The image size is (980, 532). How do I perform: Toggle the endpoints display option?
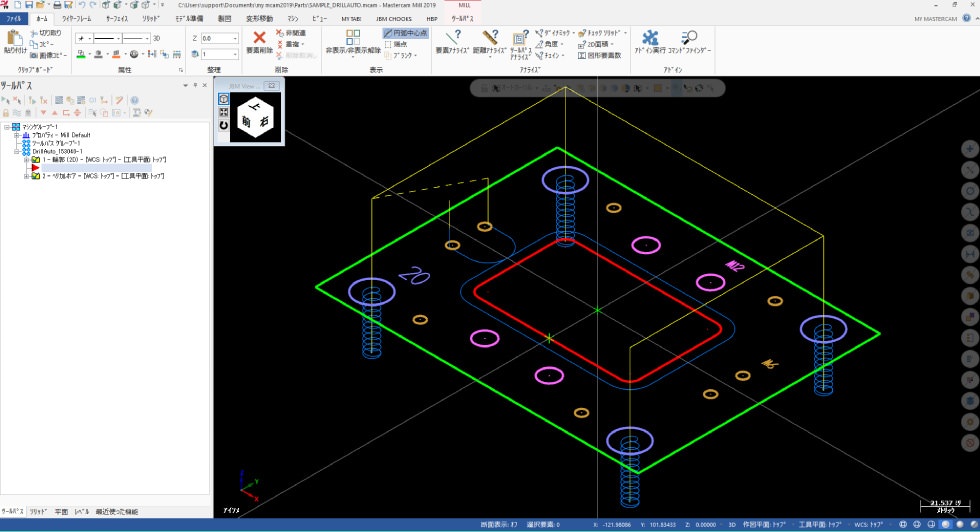click(x=395, y=44)
